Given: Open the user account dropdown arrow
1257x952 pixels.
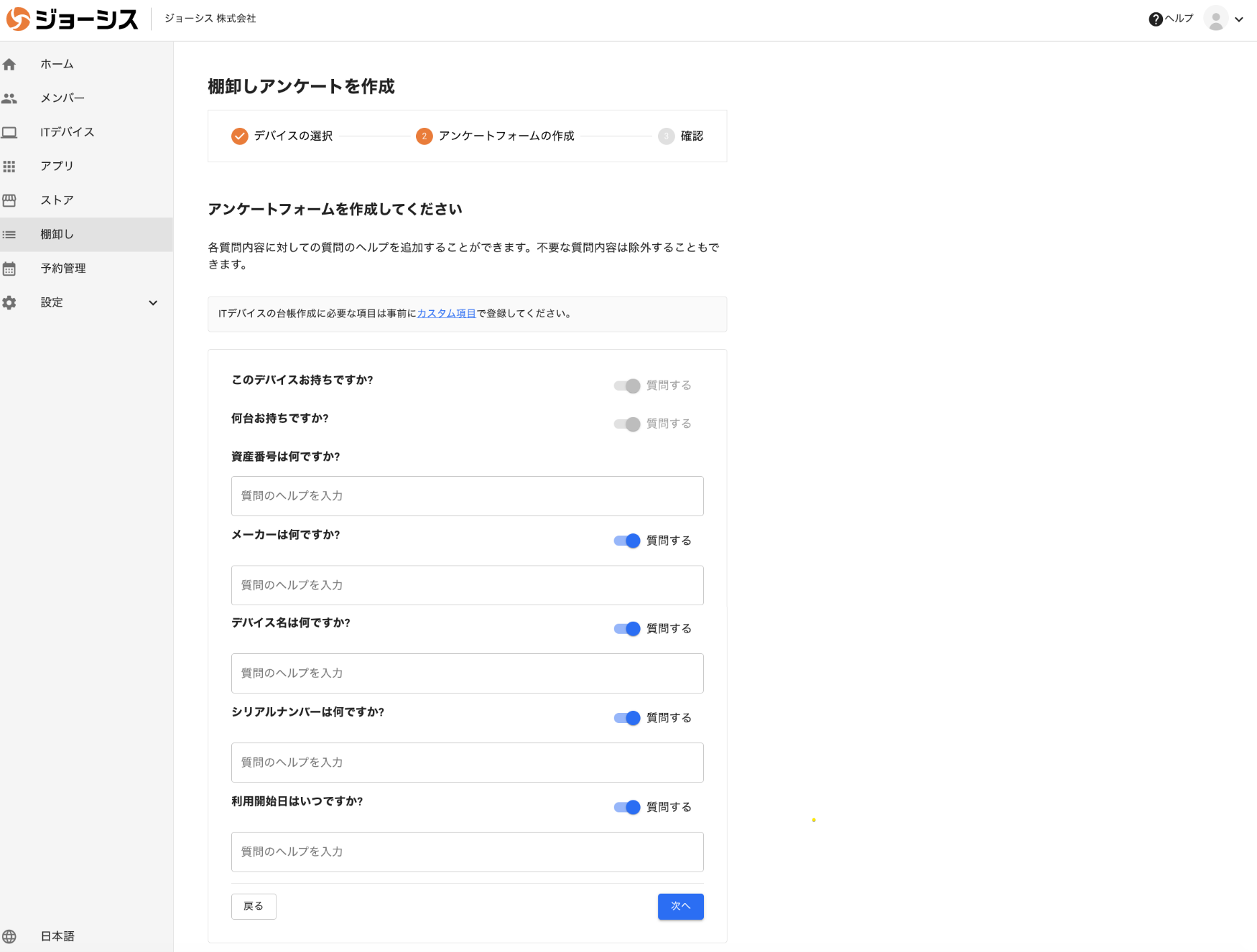Looking at the screenshot, I should click(1239, 20).
